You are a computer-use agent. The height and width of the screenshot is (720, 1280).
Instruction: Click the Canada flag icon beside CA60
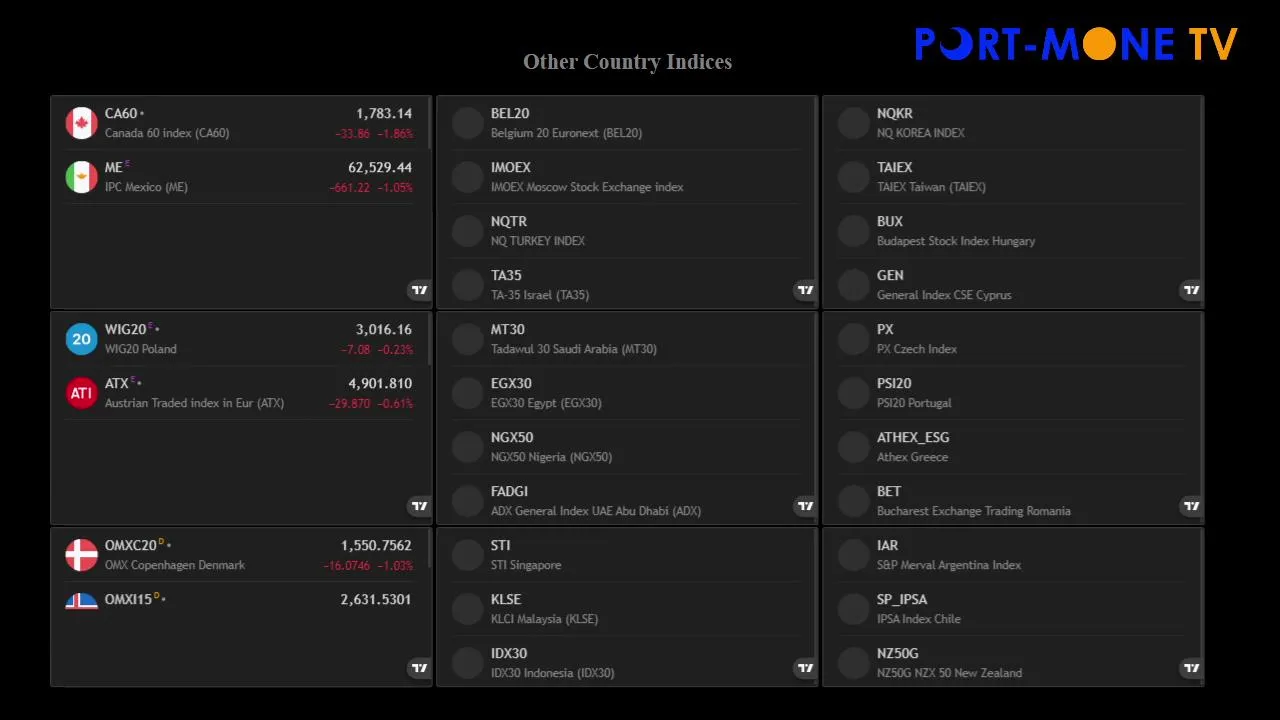click(81, 123)
